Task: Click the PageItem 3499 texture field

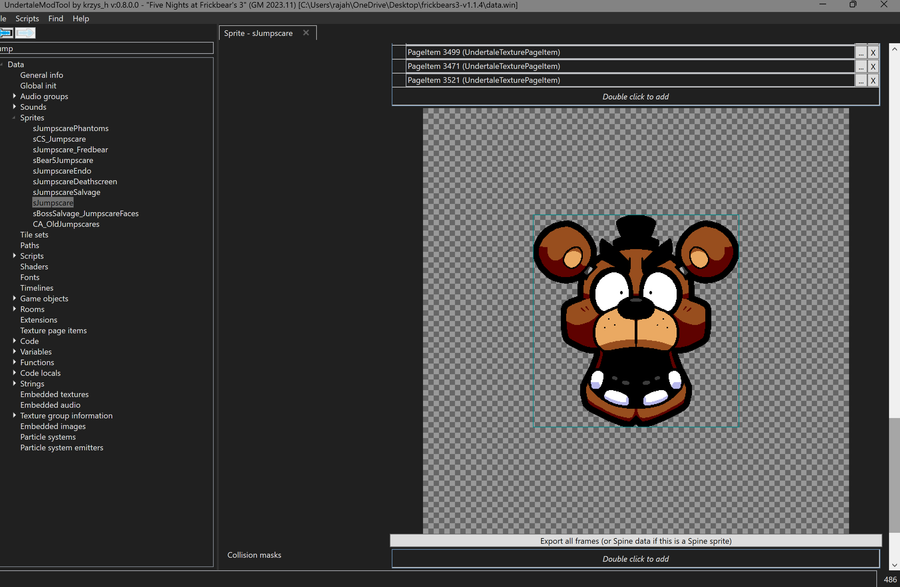Action: coord(630,52)
